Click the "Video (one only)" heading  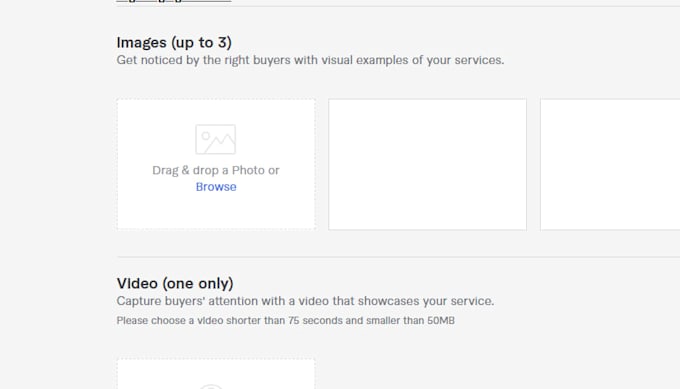pyautogui.click(x=175, y=283)
